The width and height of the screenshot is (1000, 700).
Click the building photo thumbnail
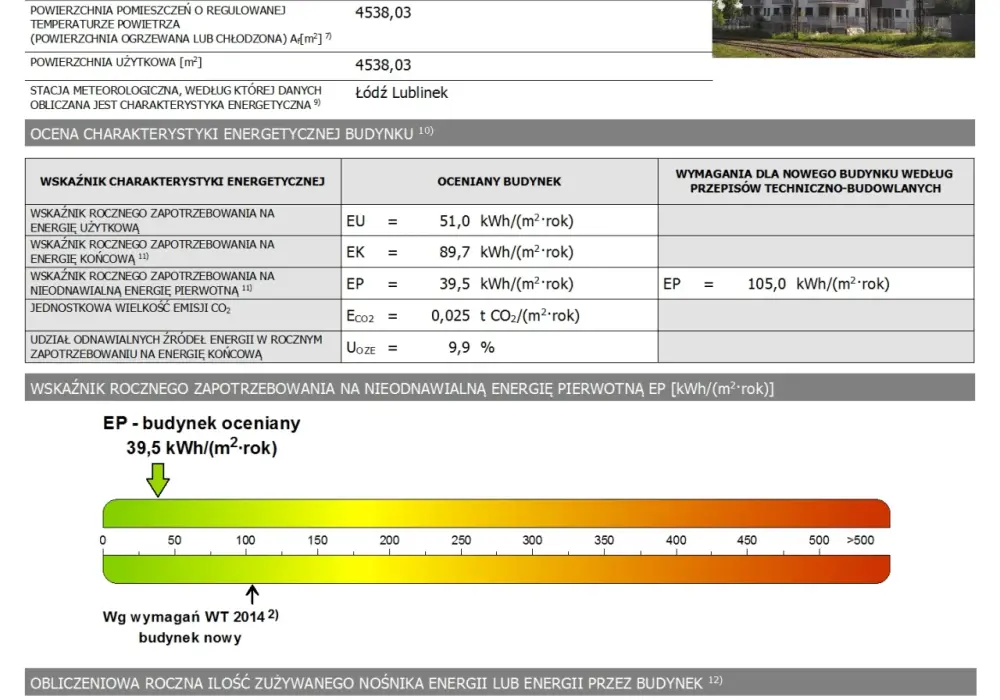click(843, 29)
